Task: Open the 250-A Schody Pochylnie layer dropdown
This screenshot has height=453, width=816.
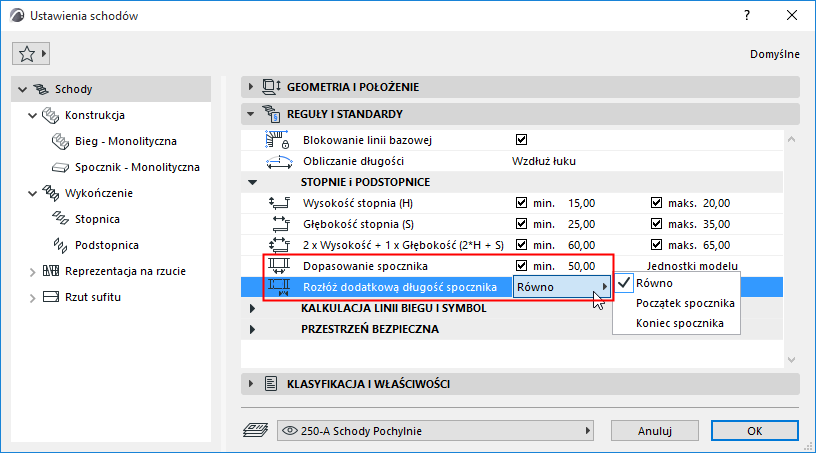Action: point(436,431)
